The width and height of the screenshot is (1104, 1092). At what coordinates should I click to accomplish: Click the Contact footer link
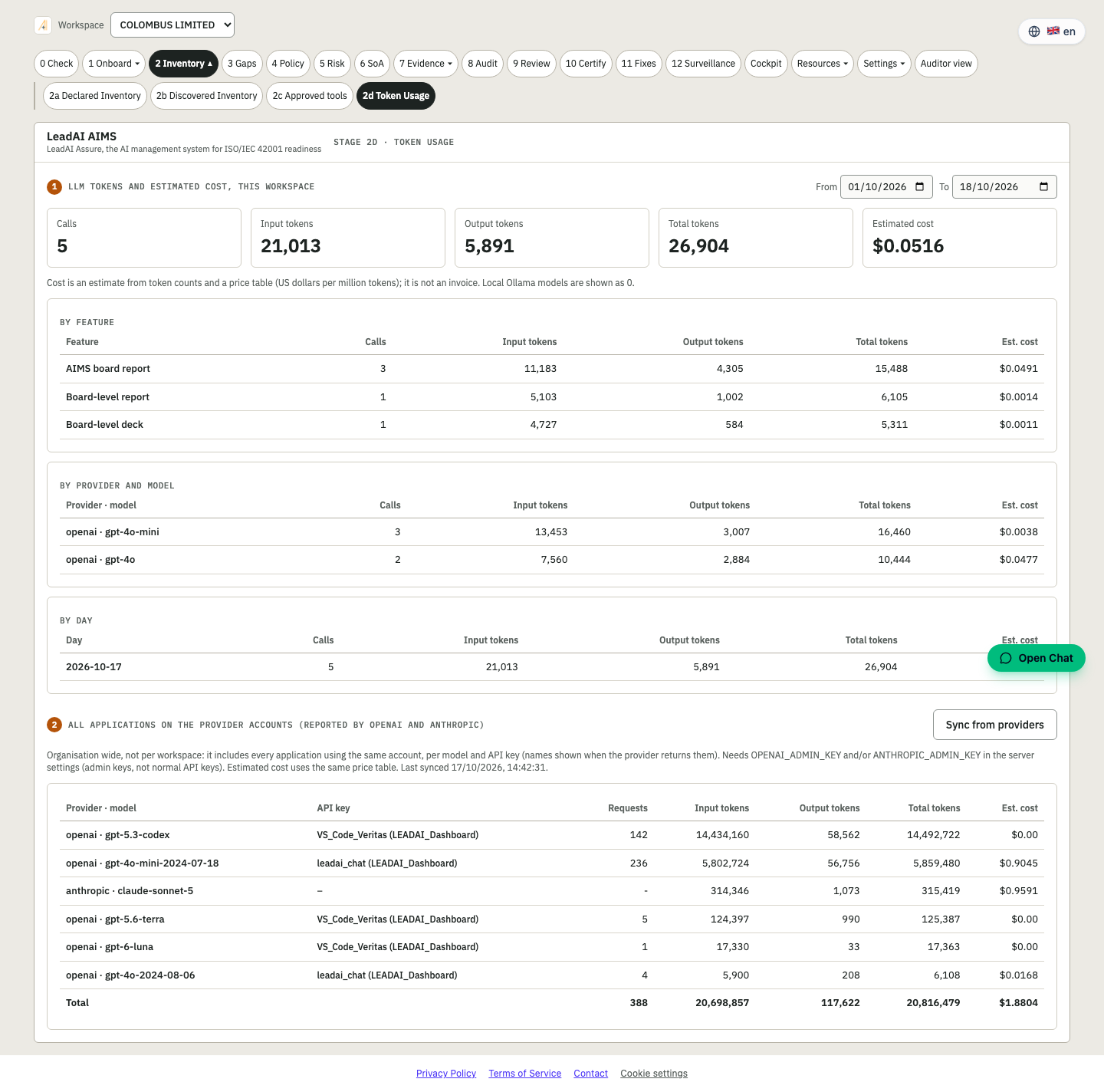coord(591,1074)
